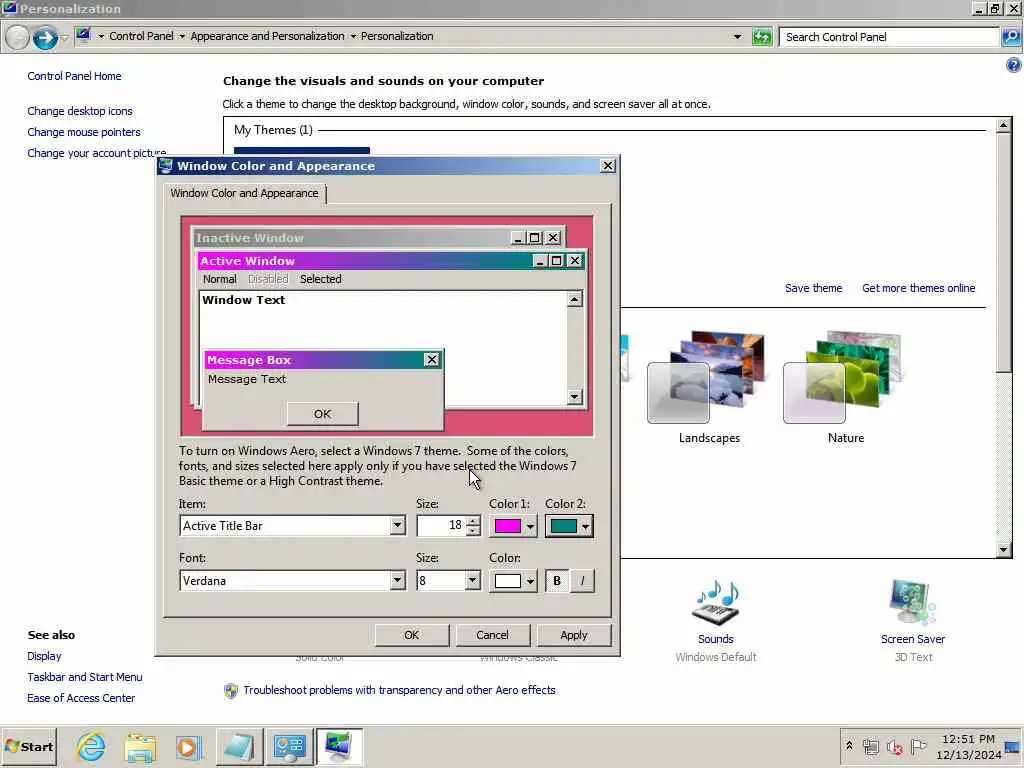
Task: Open Color 2 teal swatch picker
Action: click(x=569, y=526)
